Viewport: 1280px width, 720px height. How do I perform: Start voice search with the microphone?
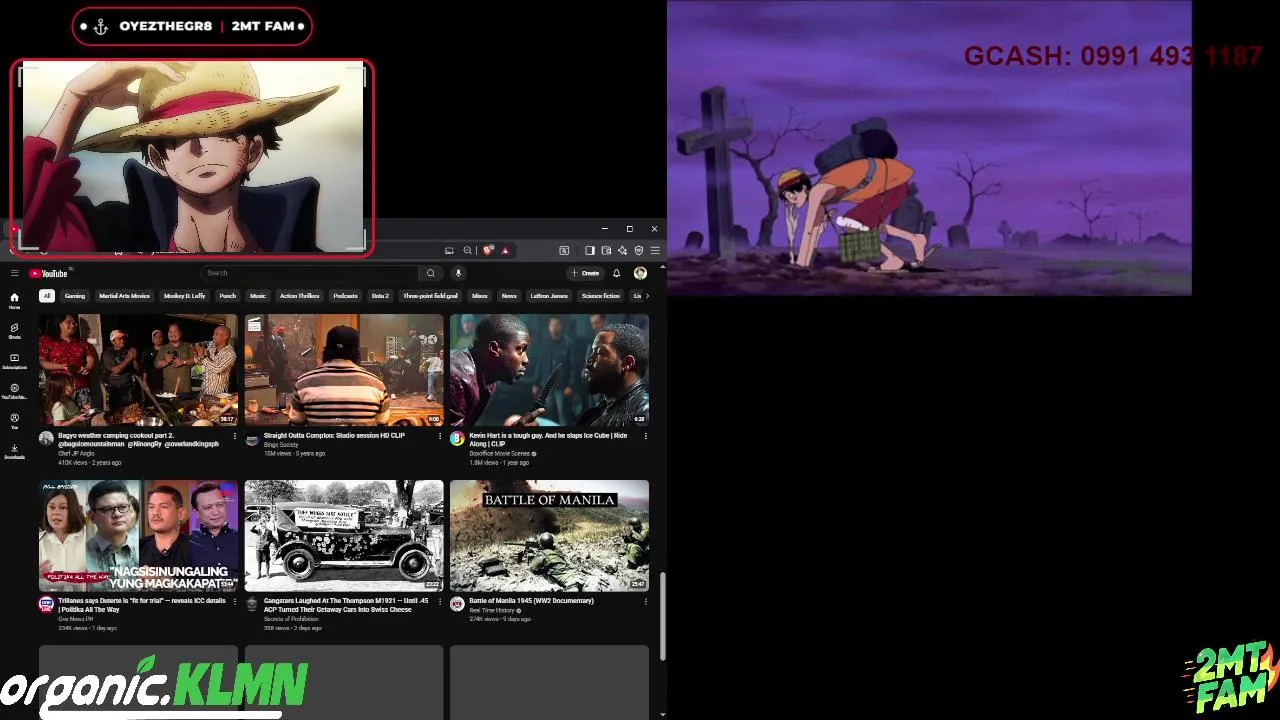pos(458,273)
